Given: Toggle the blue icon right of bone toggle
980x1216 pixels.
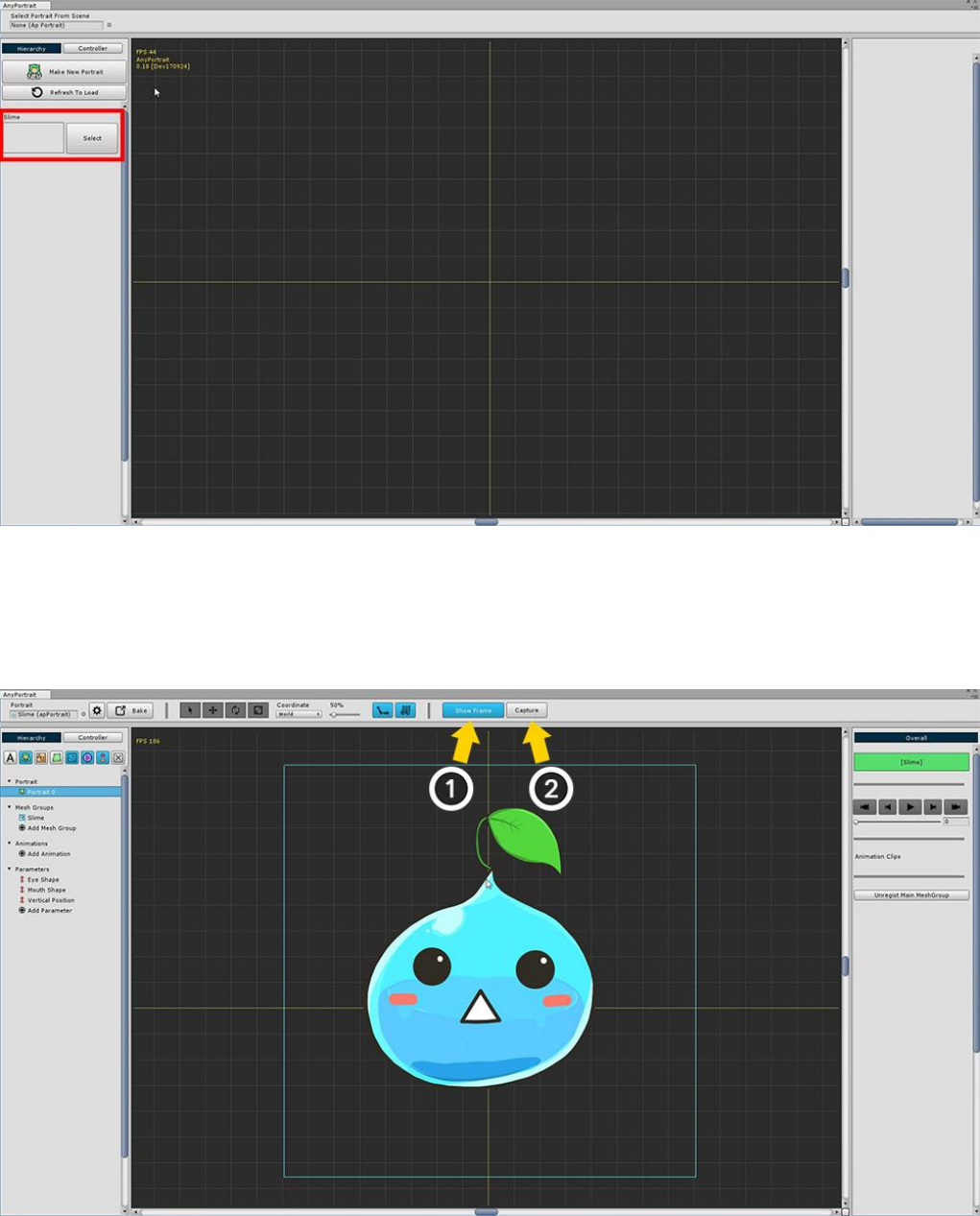Looking at the screenshot, I should point(405,710).
